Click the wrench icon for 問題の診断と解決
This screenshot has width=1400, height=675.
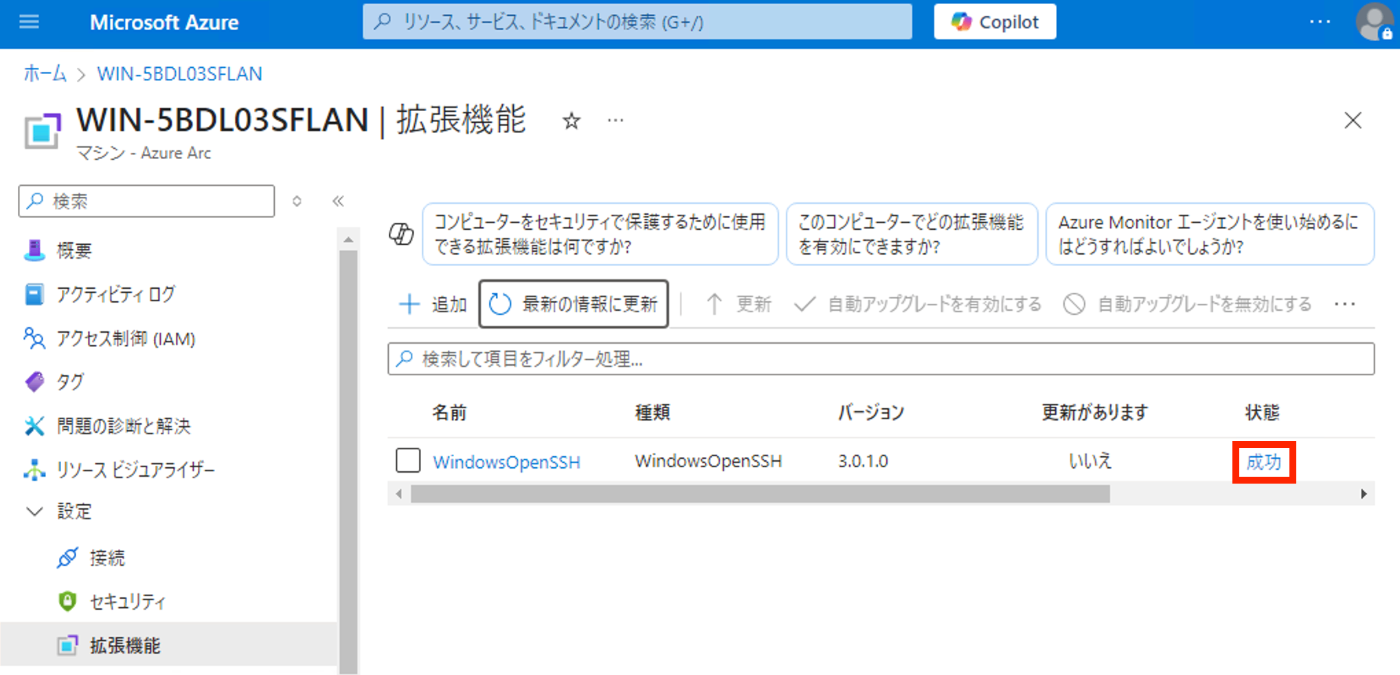(35, 426)
